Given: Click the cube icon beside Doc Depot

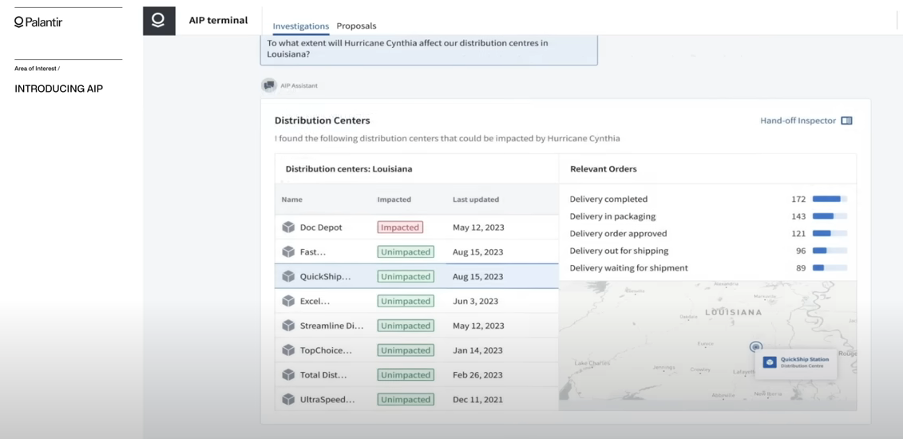Looking at the screenshot, I should click(288, 227).
